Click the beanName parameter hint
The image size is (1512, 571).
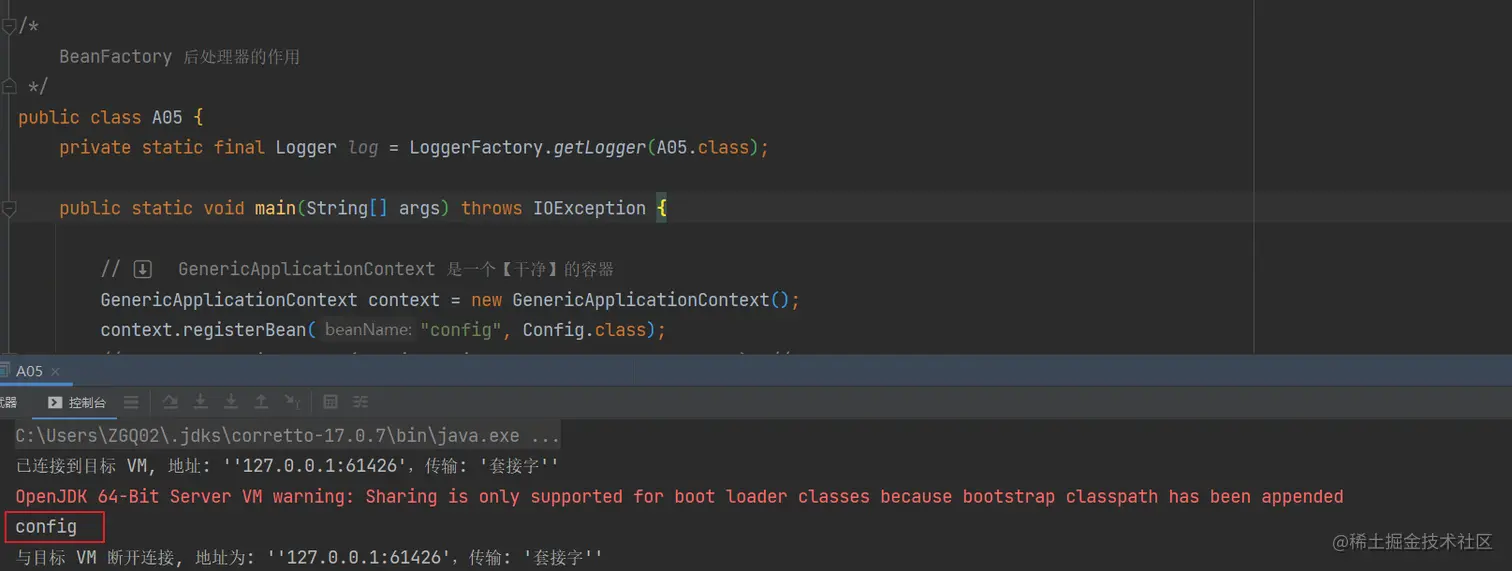coord(368,330)
